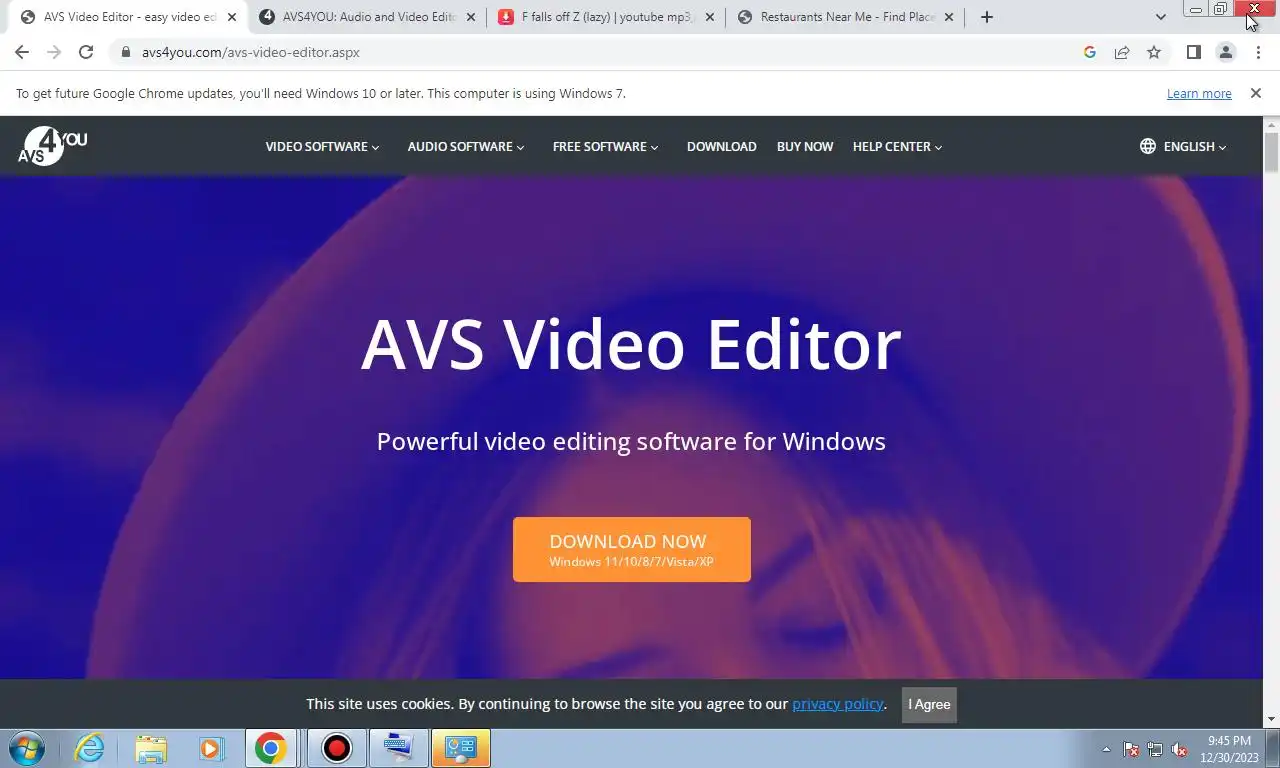Image resolution: width=1280 pixels, height=768 pixels.
Task: Dismiss the Chrome update notification bar
Action: pos(1256,93)
